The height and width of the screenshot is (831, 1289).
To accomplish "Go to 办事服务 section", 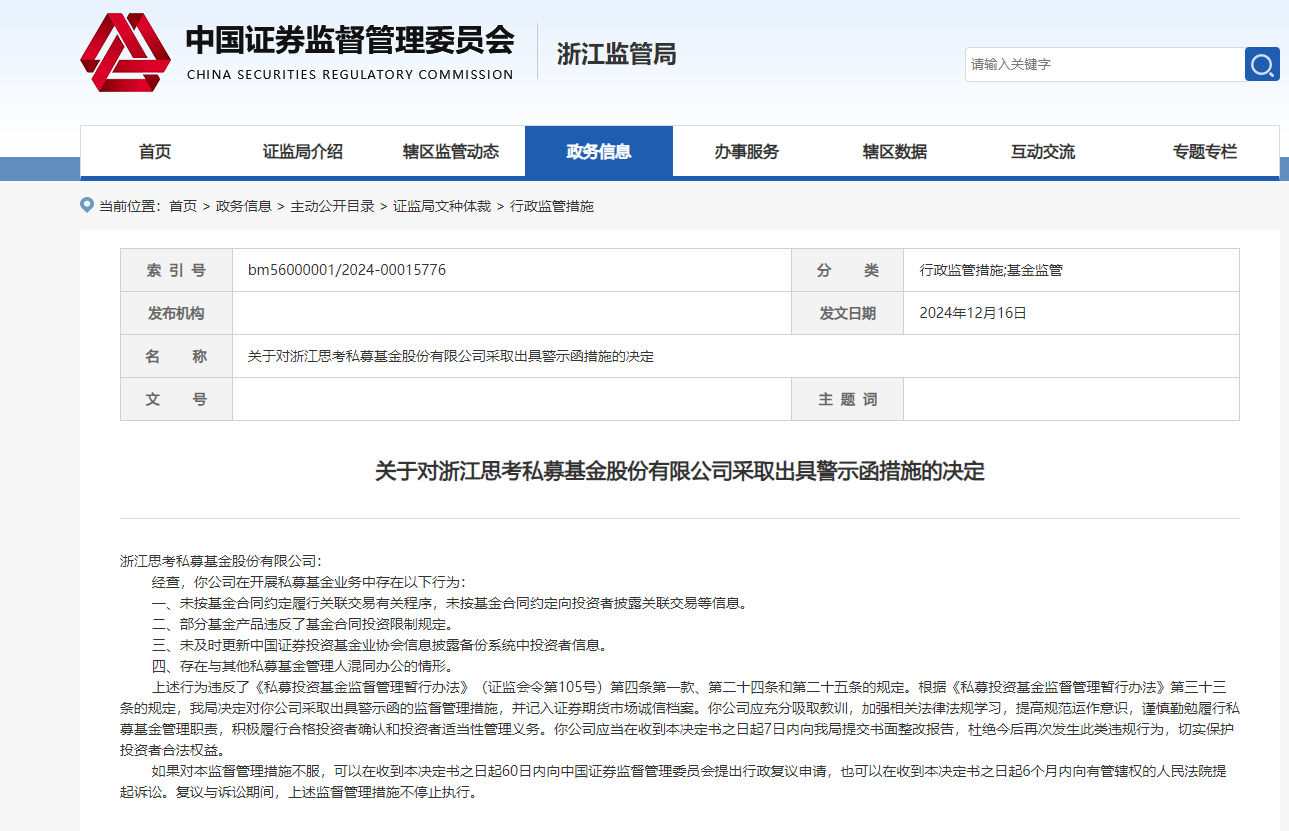I will (x=747, y=152).
